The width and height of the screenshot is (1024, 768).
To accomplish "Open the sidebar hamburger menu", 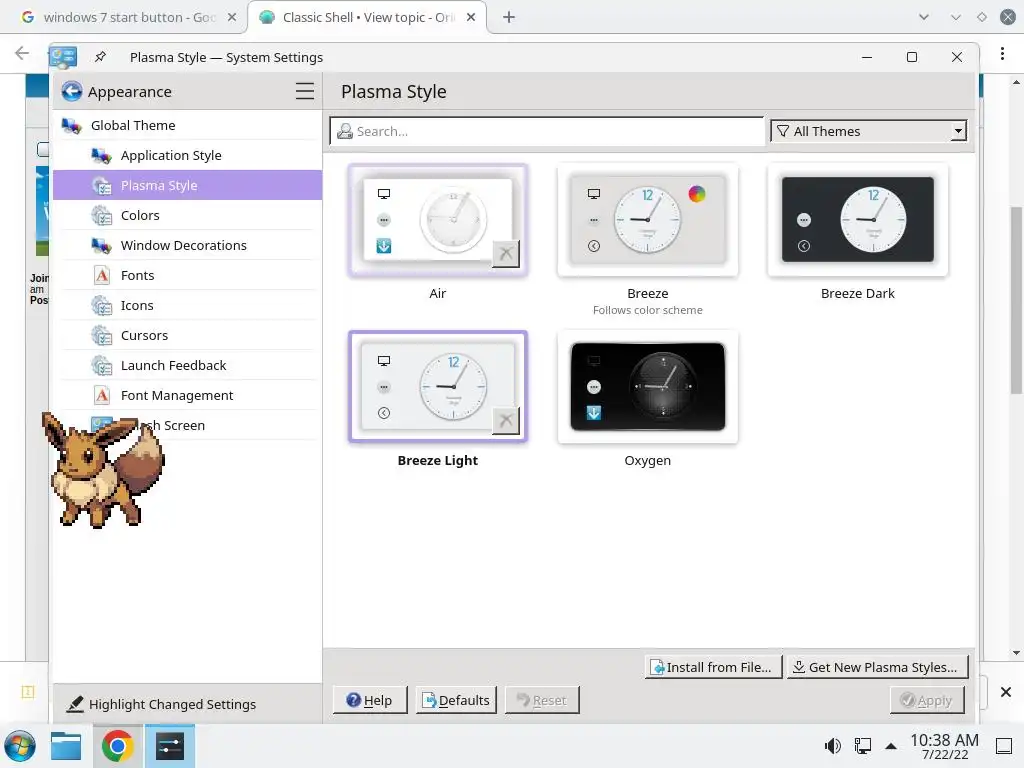I will tap(304, 91).
